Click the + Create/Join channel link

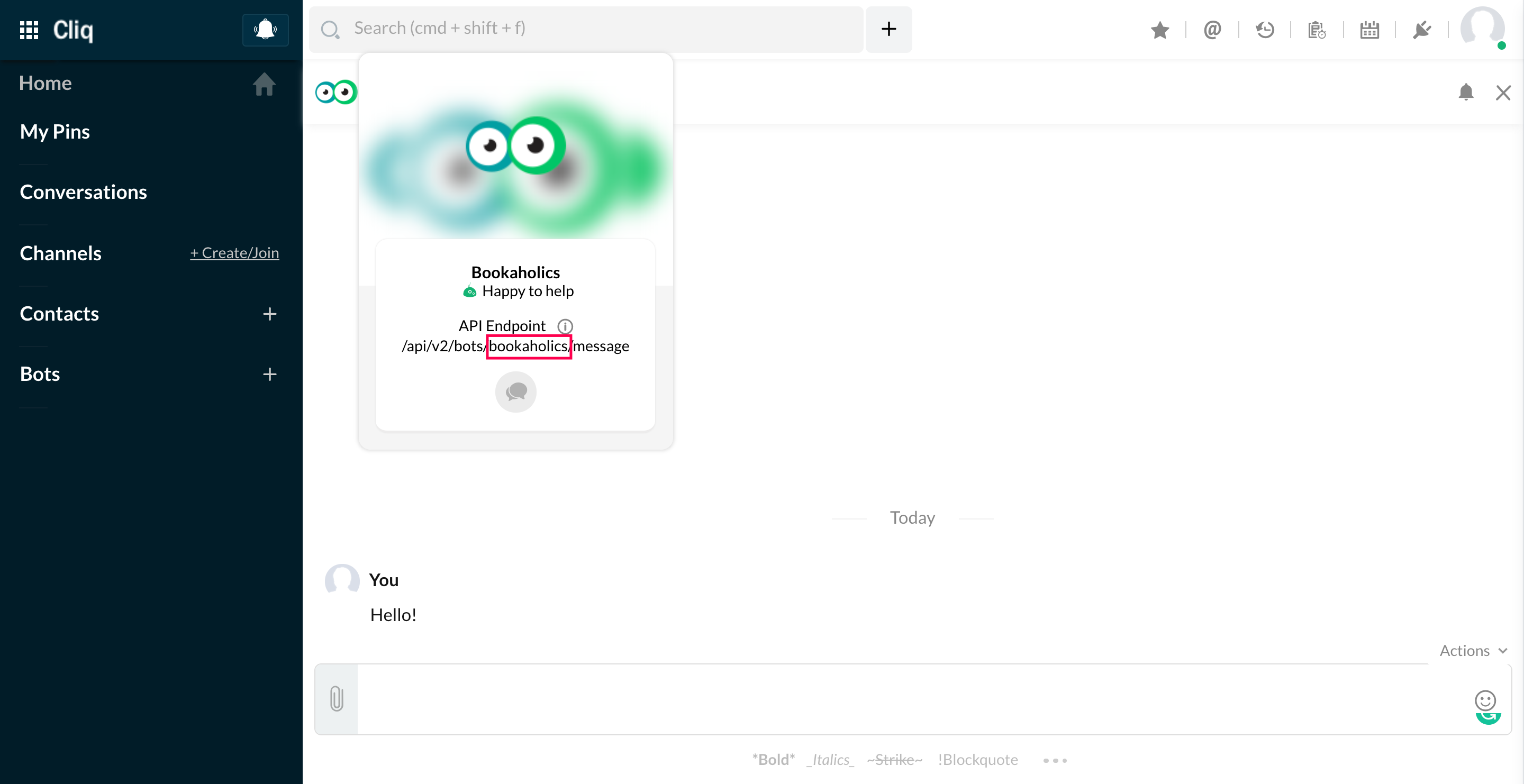[x=234, y=253]
